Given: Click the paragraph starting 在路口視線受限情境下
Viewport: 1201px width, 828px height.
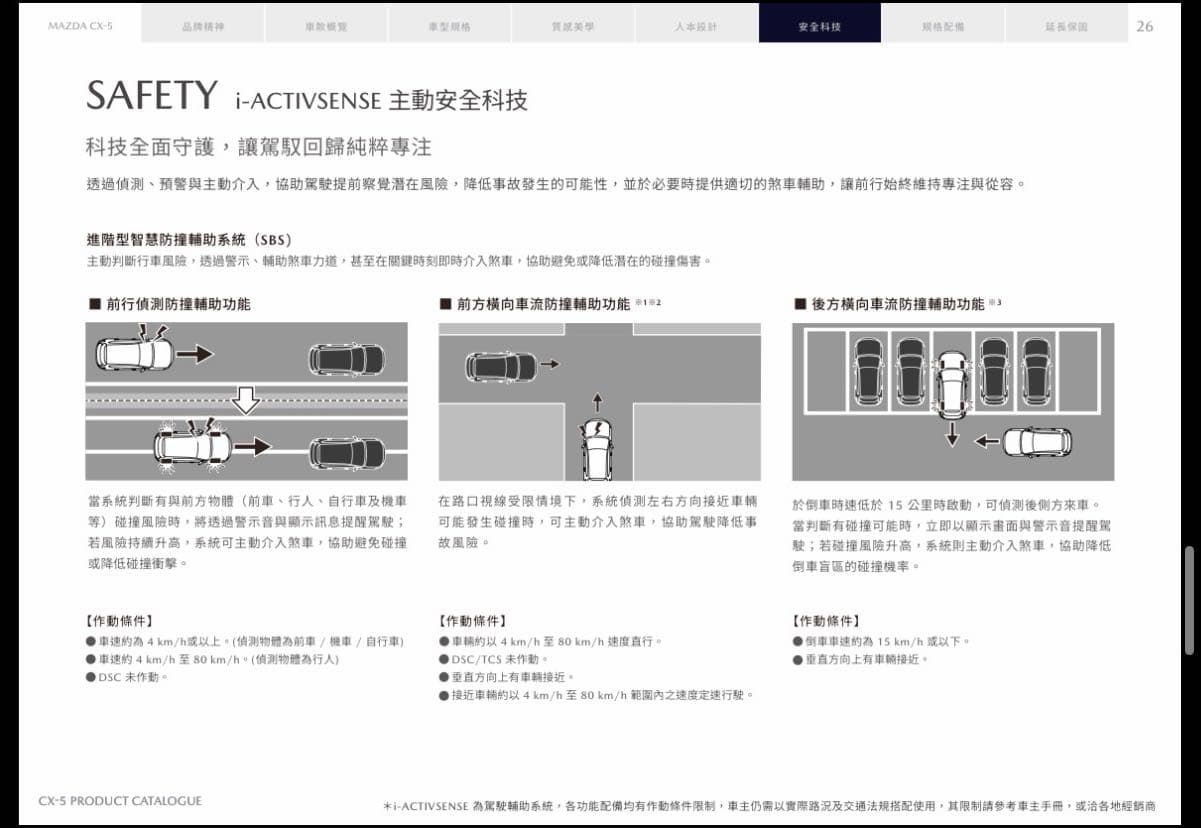Looking at the screenshot, I should [x=598, y=521].
